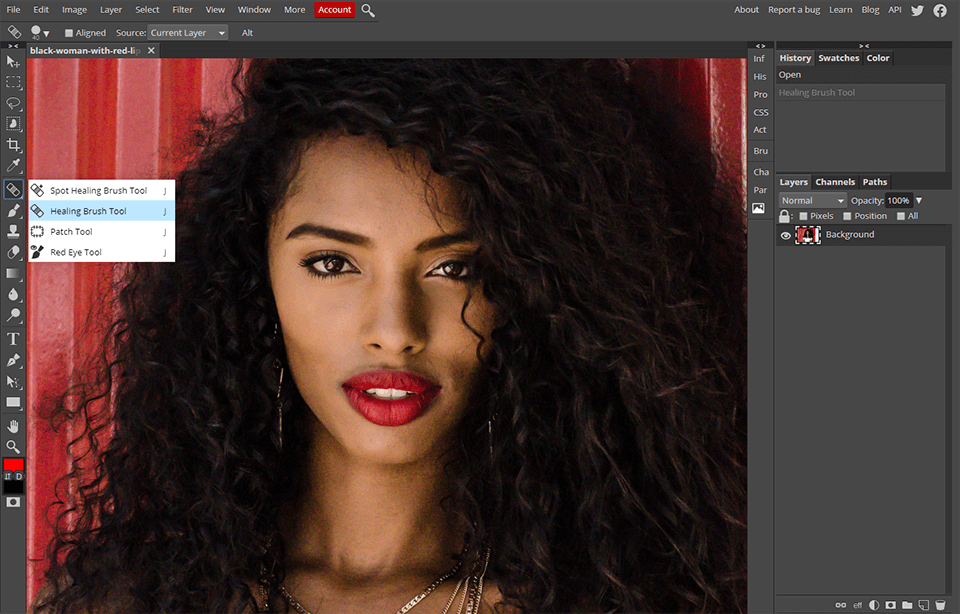Screen dimensions: 960x614
Task: Add a layer mask
Action: [x=889, y=604]
